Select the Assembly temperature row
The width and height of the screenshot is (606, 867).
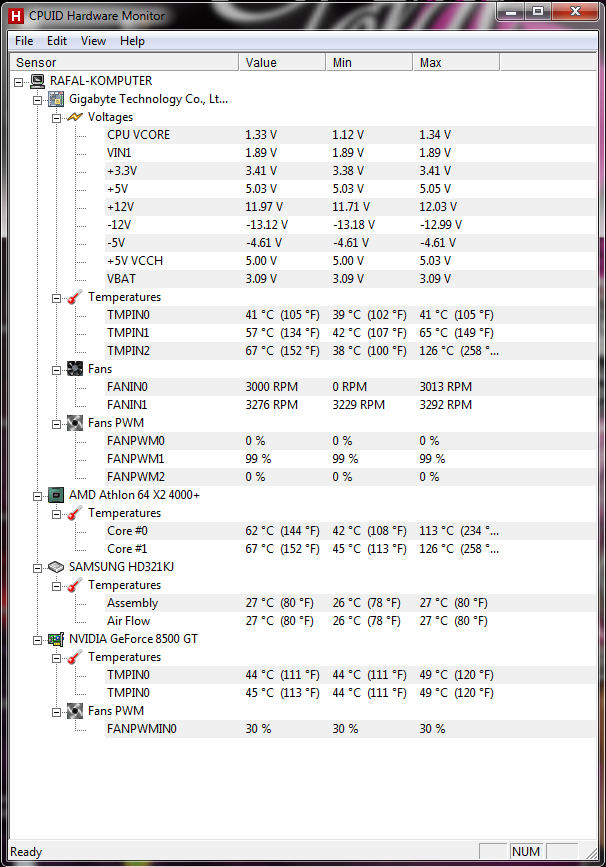tap(351, 603)
